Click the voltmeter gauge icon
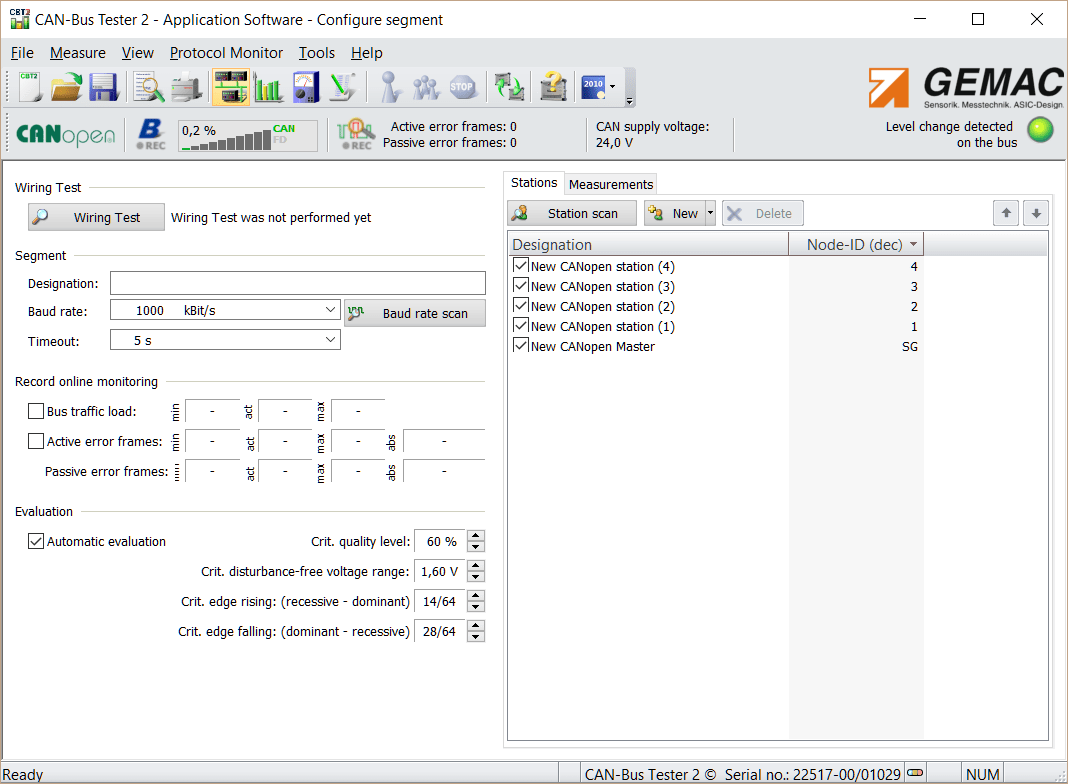The width and height of the screenshot is (1068, 784). click(x=305, y=88)
